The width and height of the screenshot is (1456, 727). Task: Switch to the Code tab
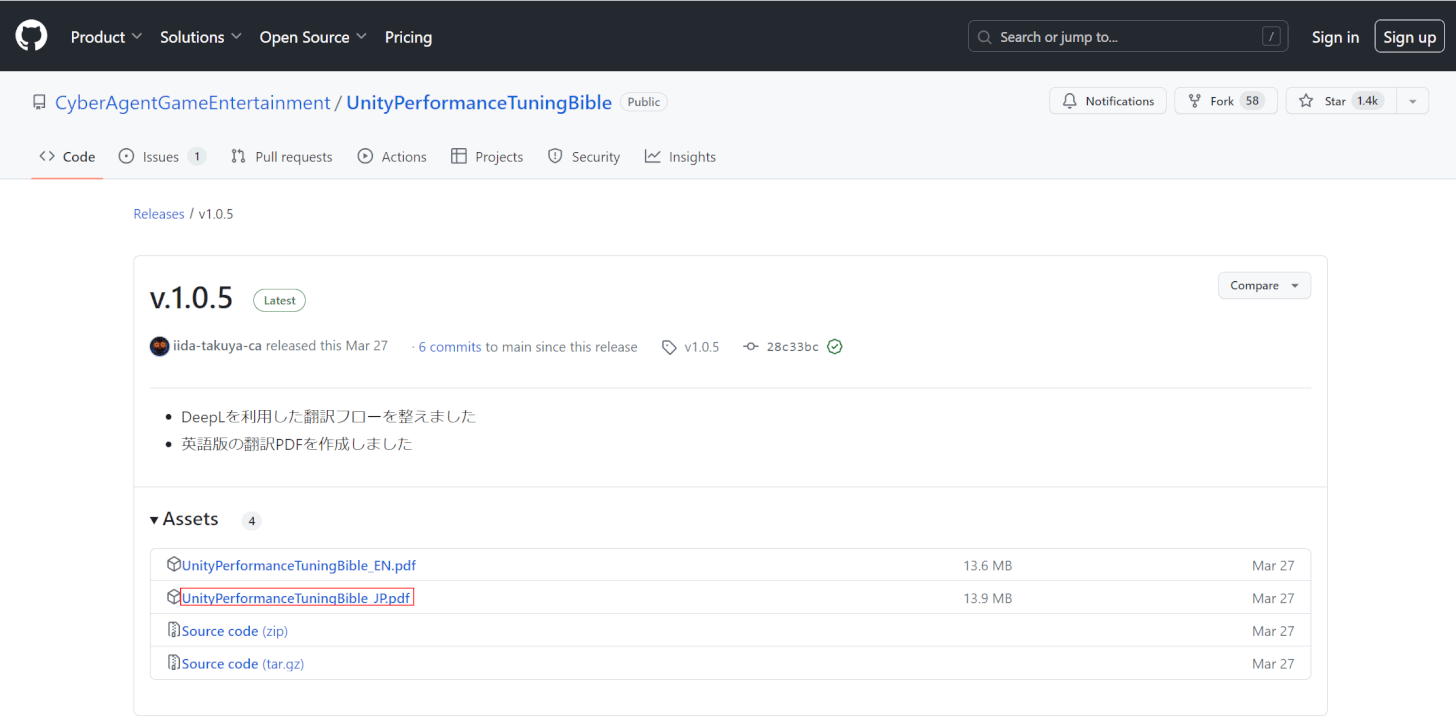[67, 157]
